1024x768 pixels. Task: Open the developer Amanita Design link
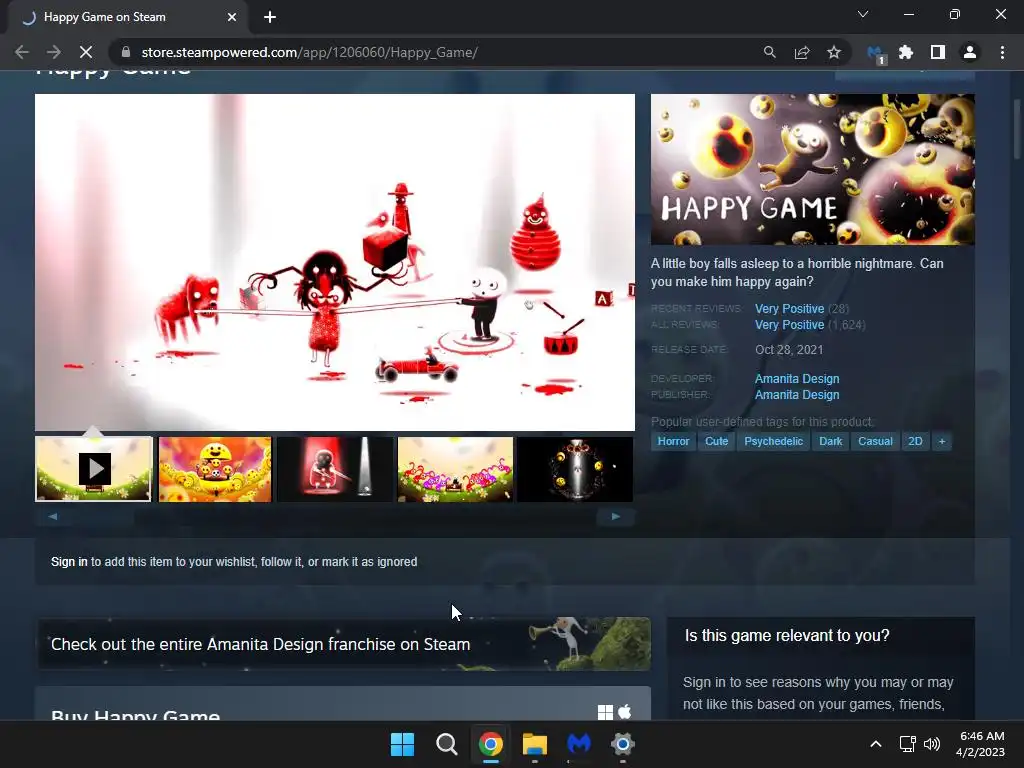[797, 379]
